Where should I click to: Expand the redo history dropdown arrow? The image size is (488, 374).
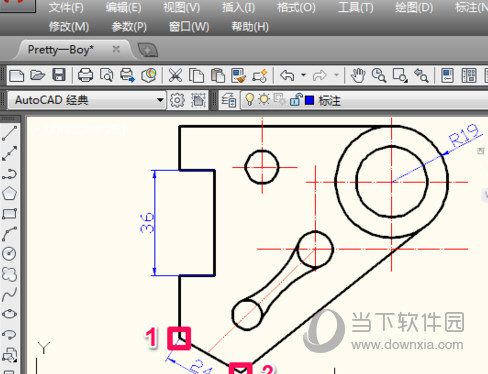(336, 75)
